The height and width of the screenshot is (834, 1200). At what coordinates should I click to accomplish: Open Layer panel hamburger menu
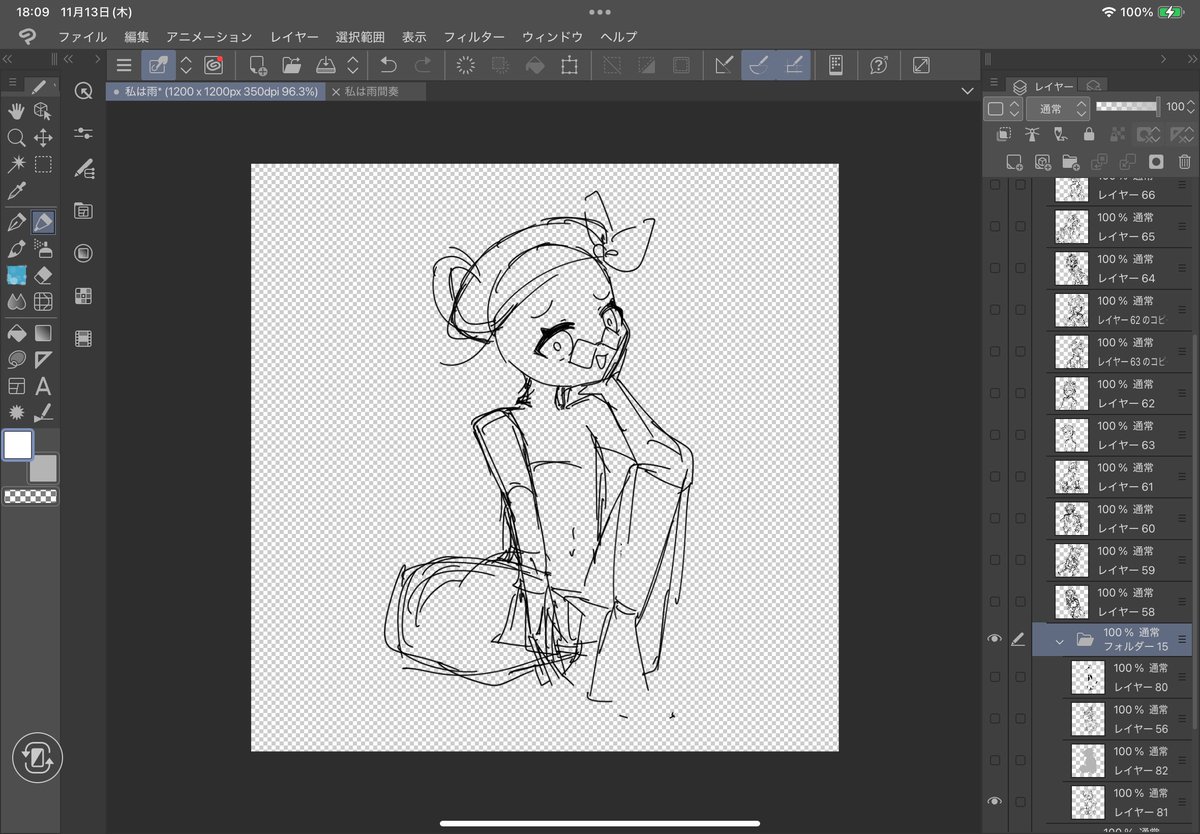[993, 83]
